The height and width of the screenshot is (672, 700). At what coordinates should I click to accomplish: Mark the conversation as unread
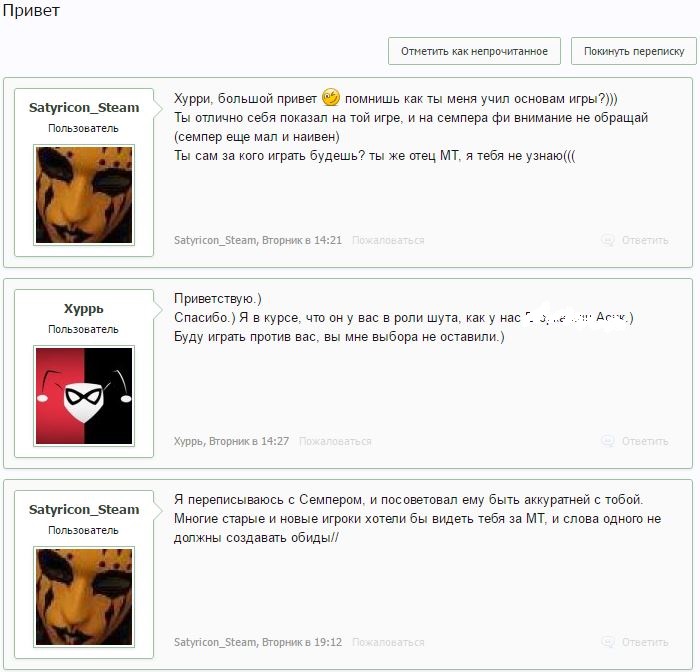tap(474, 51)
